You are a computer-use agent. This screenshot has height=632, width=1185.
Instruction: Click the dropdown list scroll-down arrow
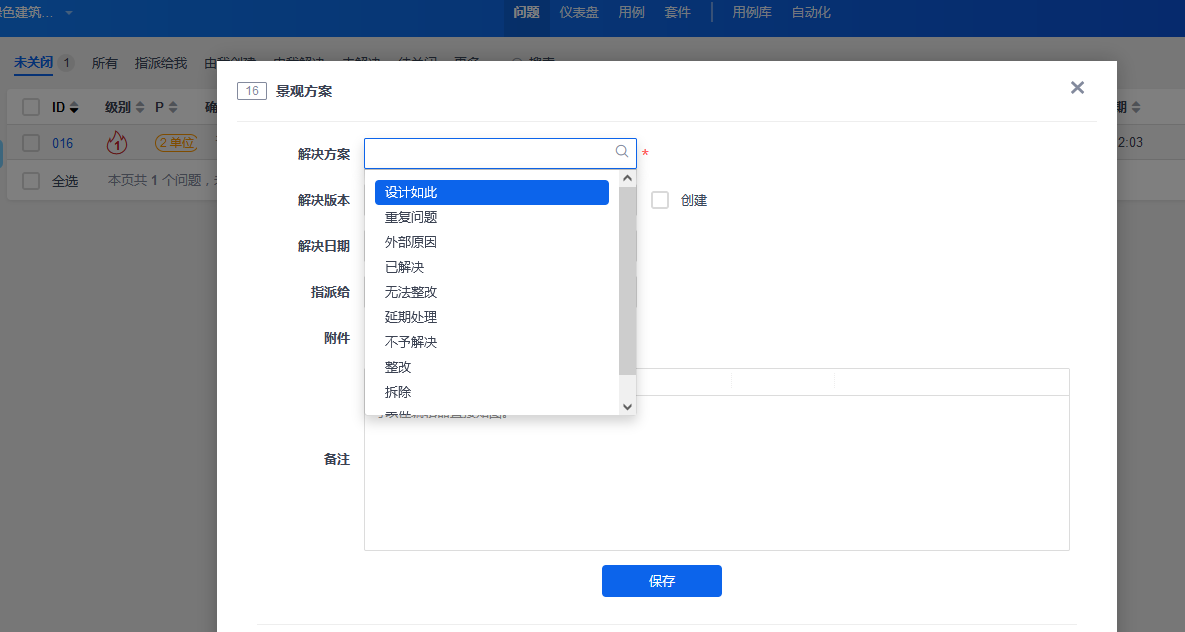click(x=627, y=406)
